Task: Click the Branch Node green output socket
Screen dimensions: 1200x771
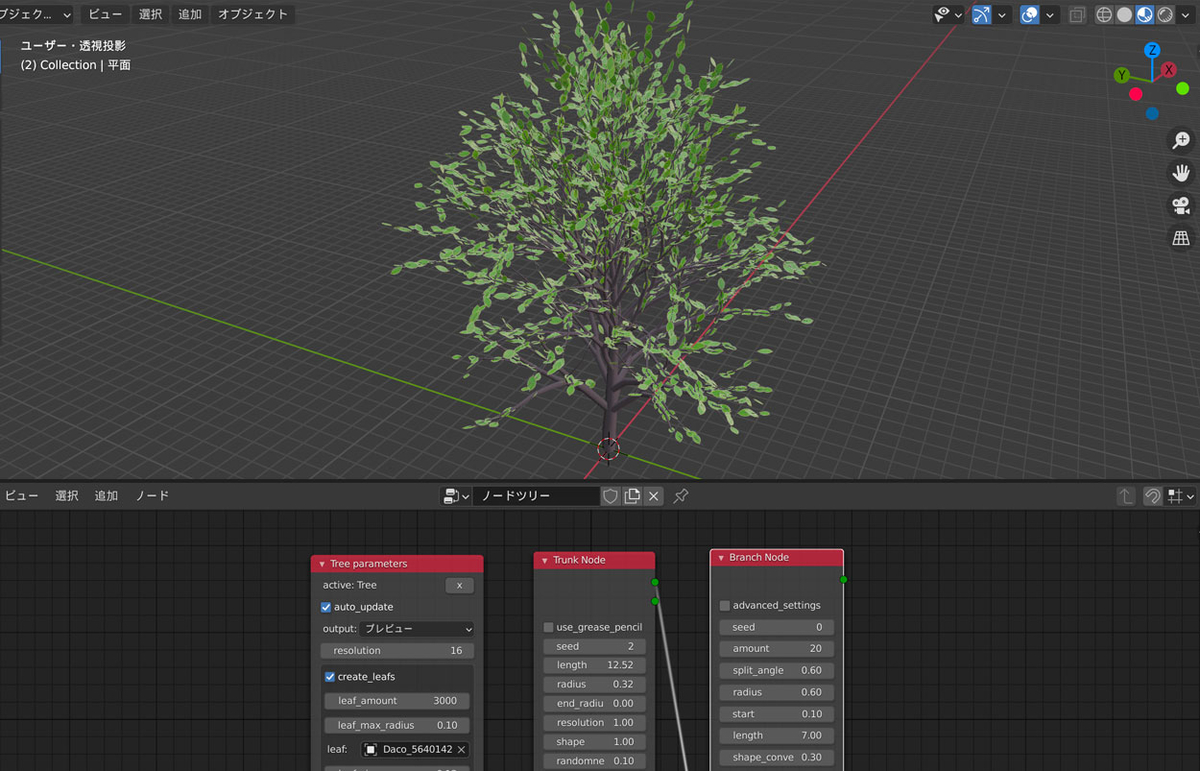Action: (843, 579)
